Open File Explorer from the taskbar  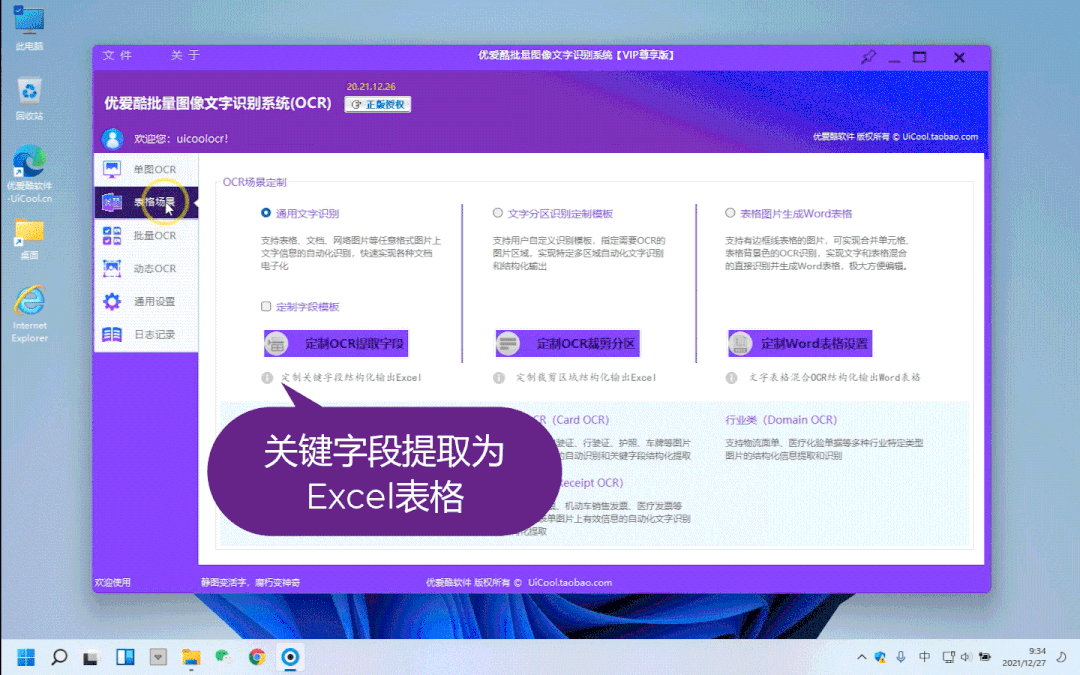click(191, 657)
